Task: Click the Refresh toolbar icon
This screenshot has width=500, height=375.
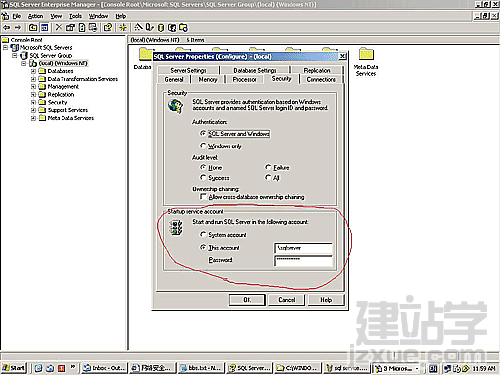Action: [x=82, y=27]
